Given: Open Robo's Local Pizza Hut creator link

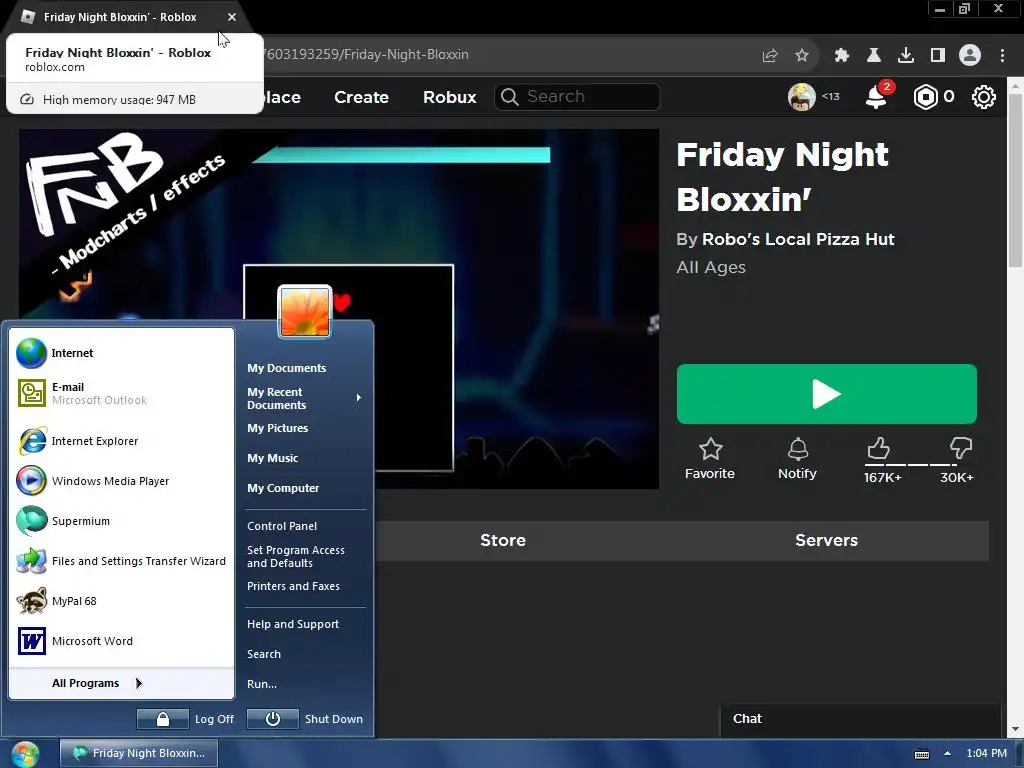Looking at the screenshot, I should pyautogui.click(x=798, y=240).
